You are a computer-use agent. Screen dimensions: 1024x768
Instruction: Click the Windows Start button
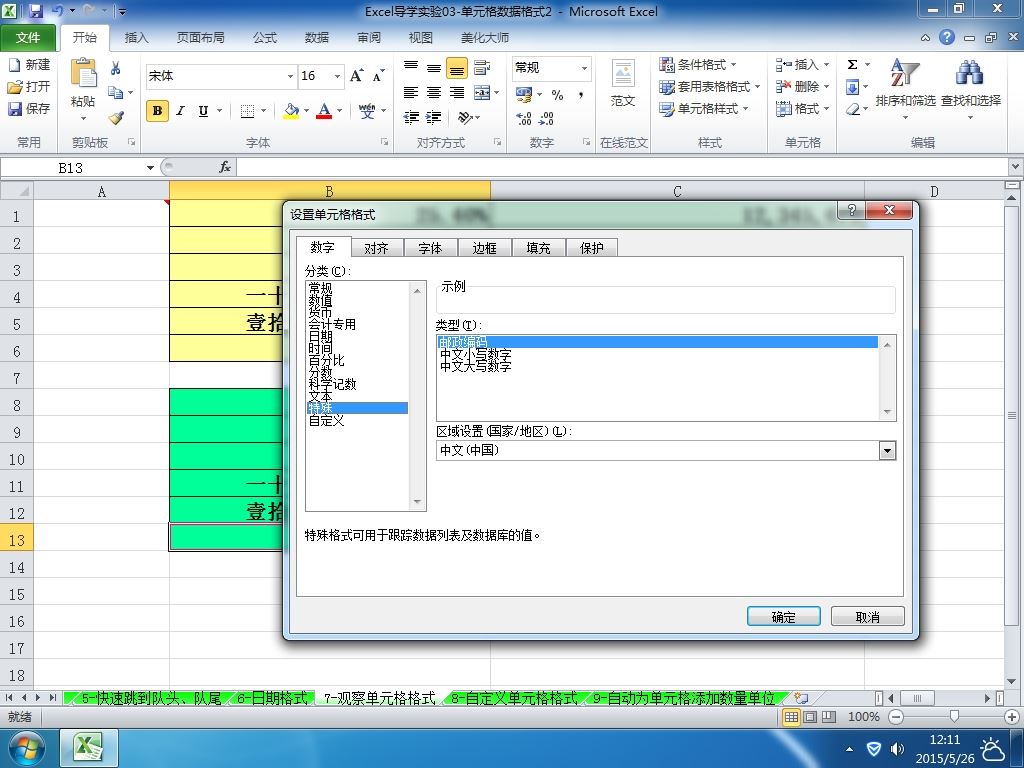point(26,748)
